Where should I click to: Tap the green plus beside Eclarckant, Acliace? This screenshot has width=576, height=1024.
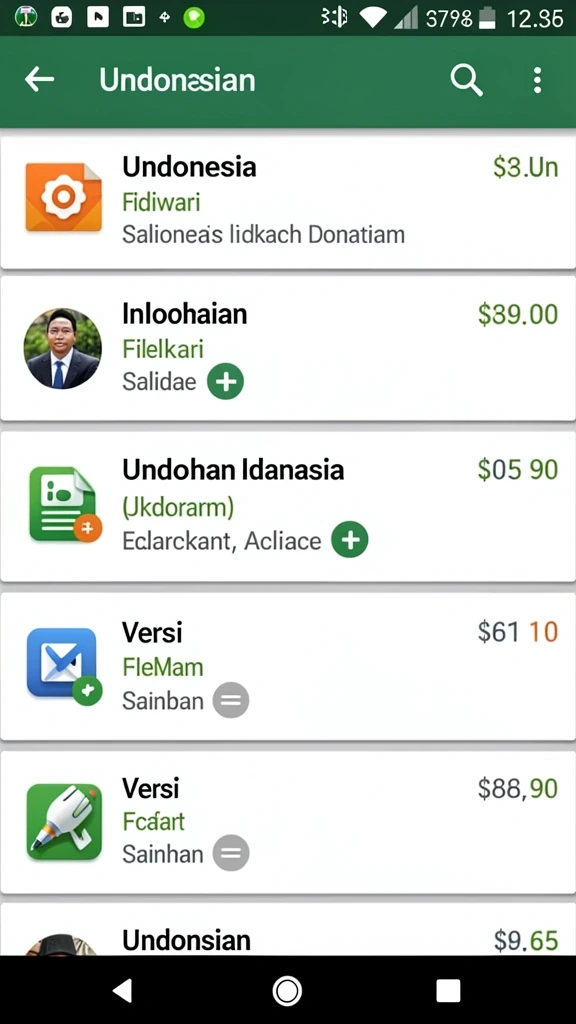pos(349,539)
